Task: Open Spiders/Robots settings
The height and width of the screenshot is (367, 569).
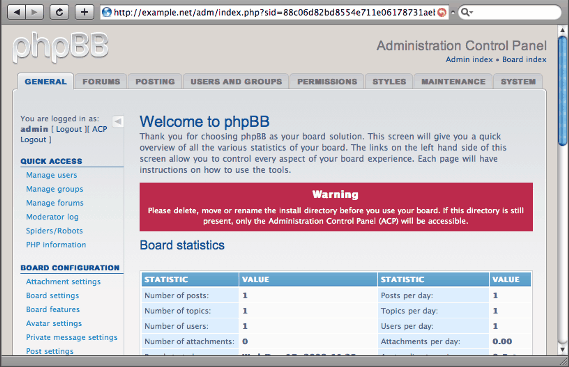Action: (x=54, y=231)
